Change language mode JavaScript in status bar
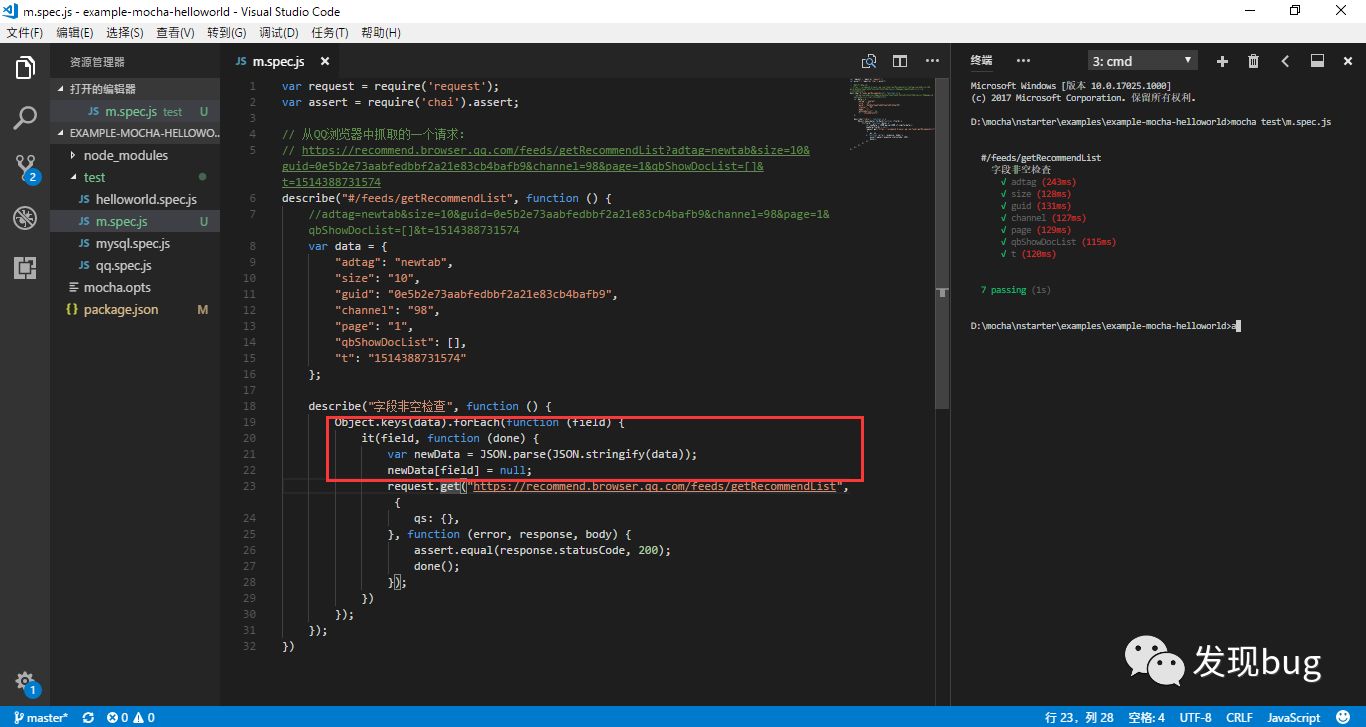The image size is (1366, 727). (x=1293, y=717)
